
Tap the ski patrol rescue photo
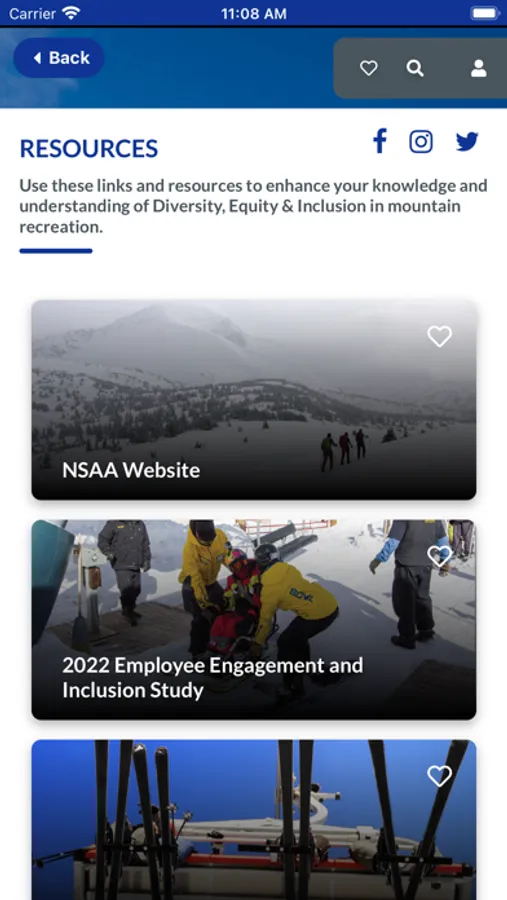[x=254, y=620]
